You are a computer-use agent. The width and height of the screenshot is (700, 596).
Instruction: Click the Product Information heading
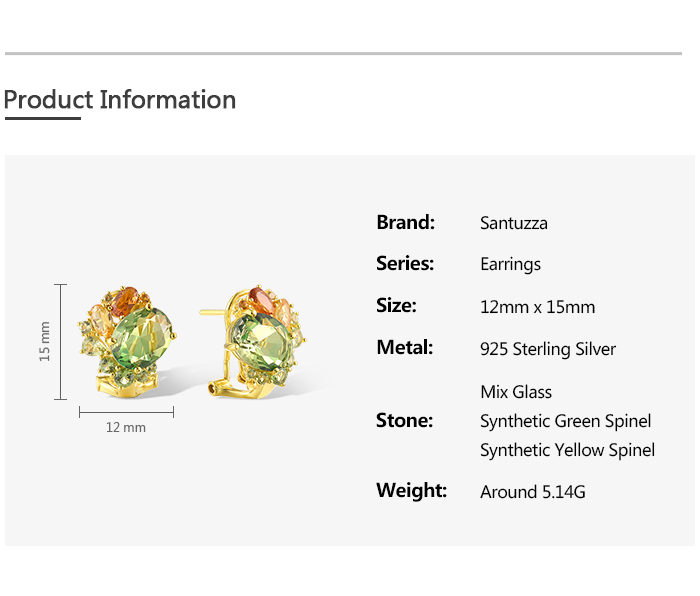[120, 100]
